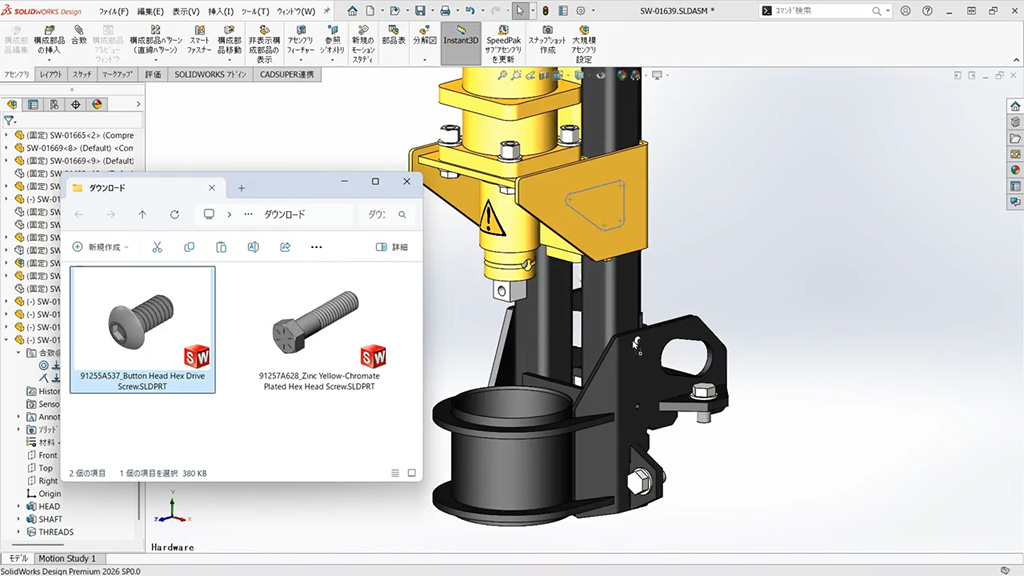Select the スマートファスナー (Smart Fasteners) tool

200,31
